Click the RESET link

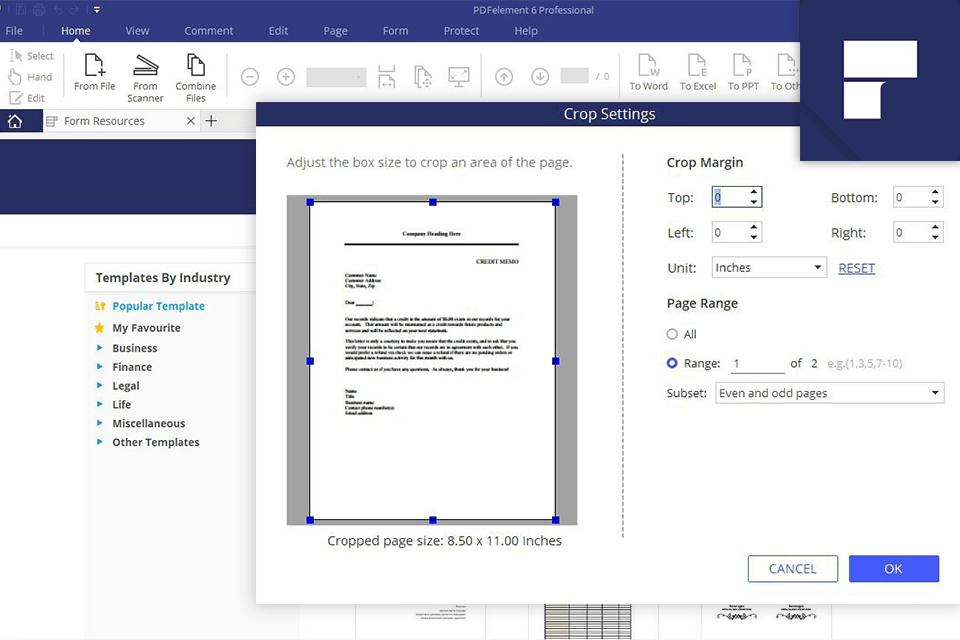pos(856,268)
